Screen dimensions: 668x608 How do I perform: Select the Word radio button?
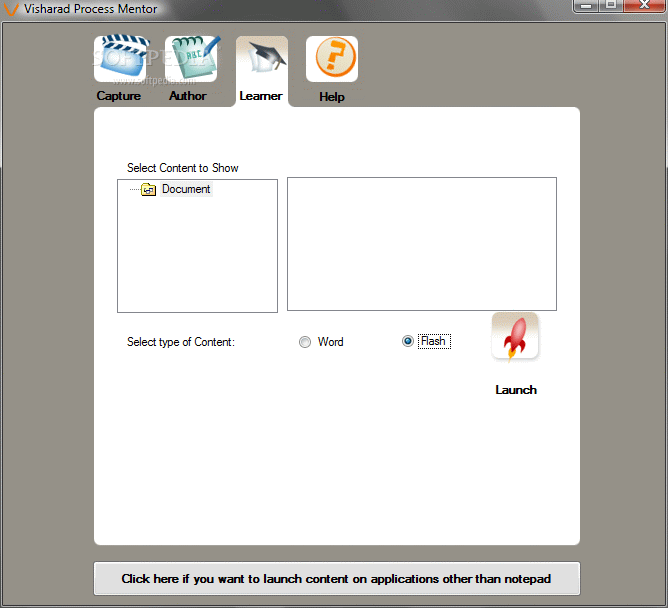point(305,342)
